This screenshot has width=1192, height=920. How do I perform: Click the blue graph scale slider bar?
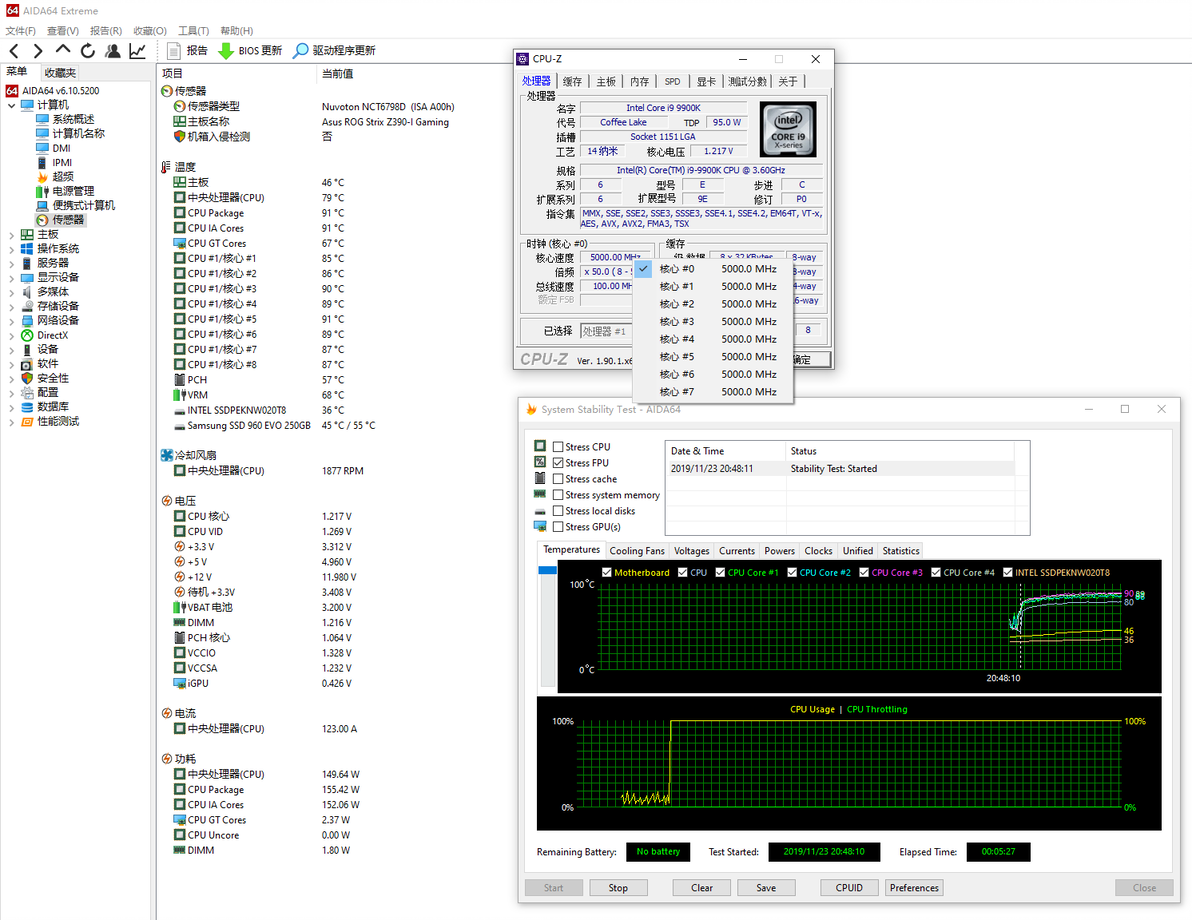click(547, 569)
